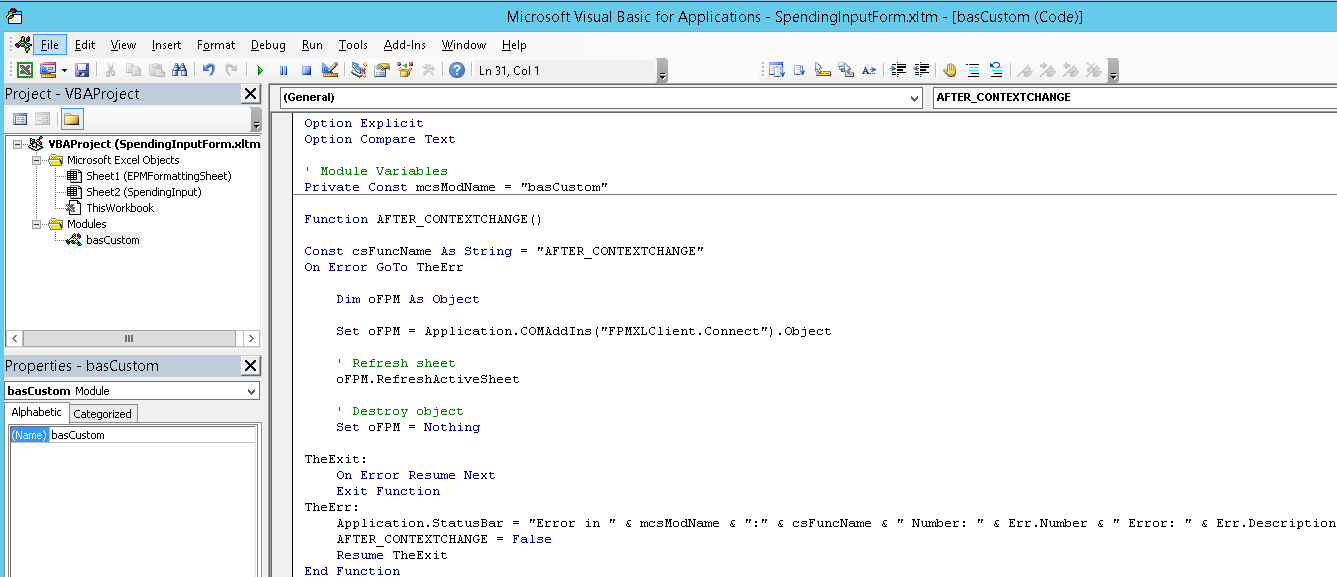Click the basCustom name property field
The width and height of the screenshot is (1337, 577).
pyautogui.click(x=150, y=435)
